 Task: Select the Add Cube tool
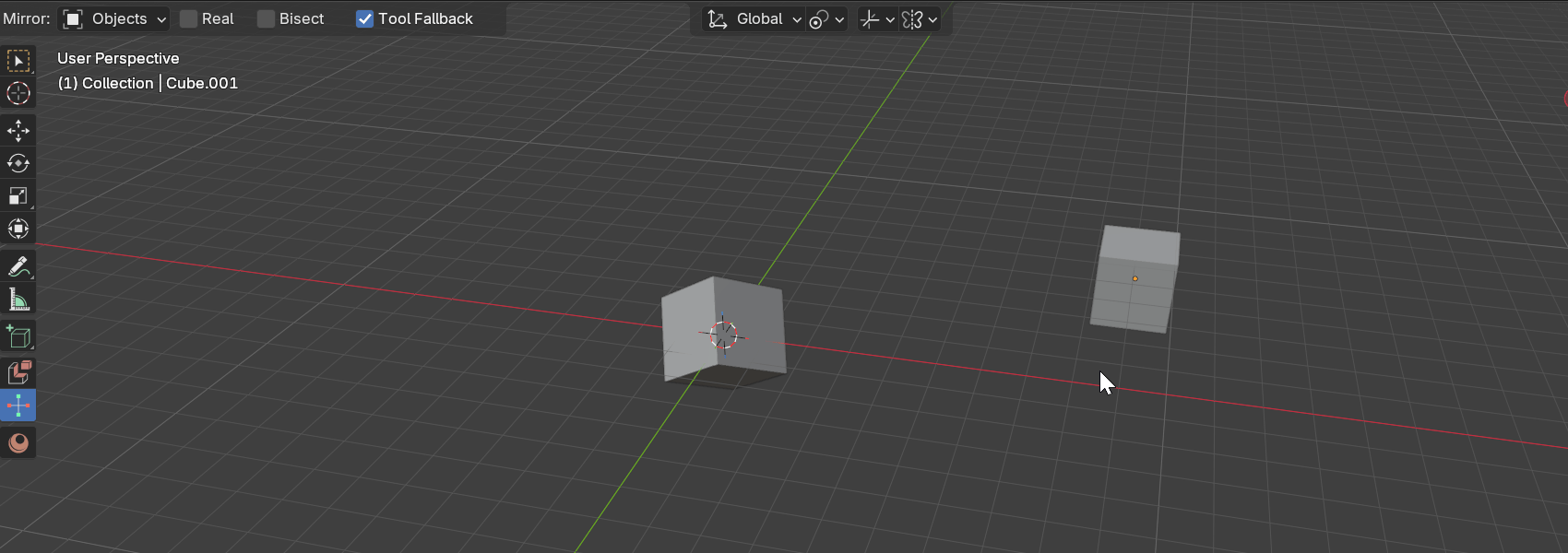click(18, 336)
